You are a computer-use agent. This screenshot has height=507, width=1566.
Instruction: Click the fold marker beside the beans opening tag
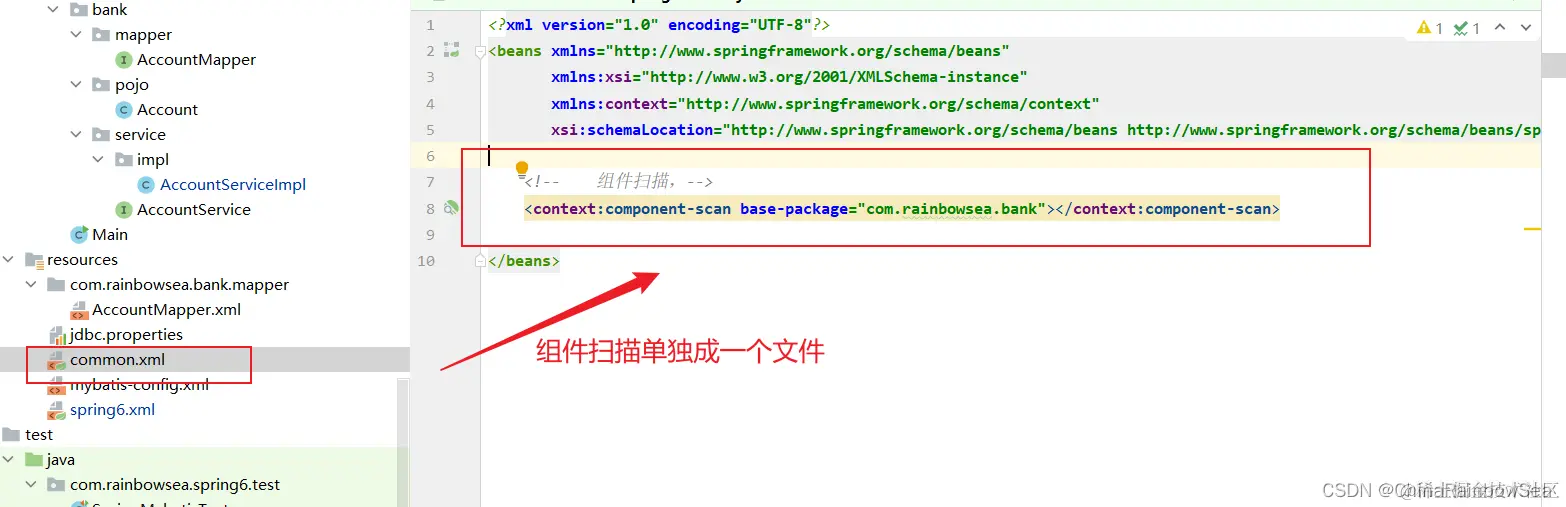pyautogui.click(x=480, y=51)
